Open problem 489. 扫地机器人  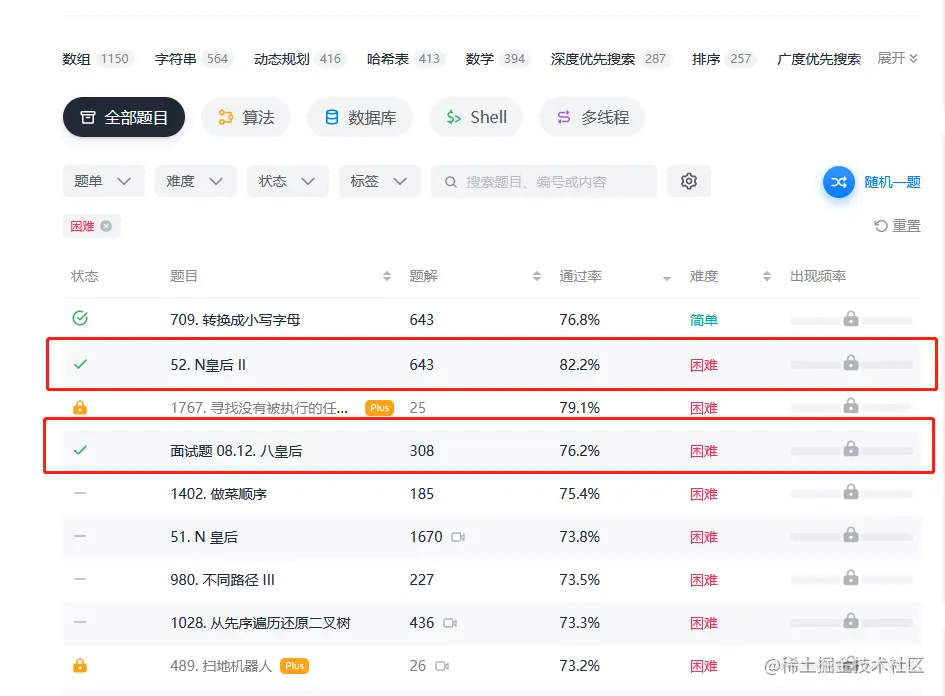point(221,666)
